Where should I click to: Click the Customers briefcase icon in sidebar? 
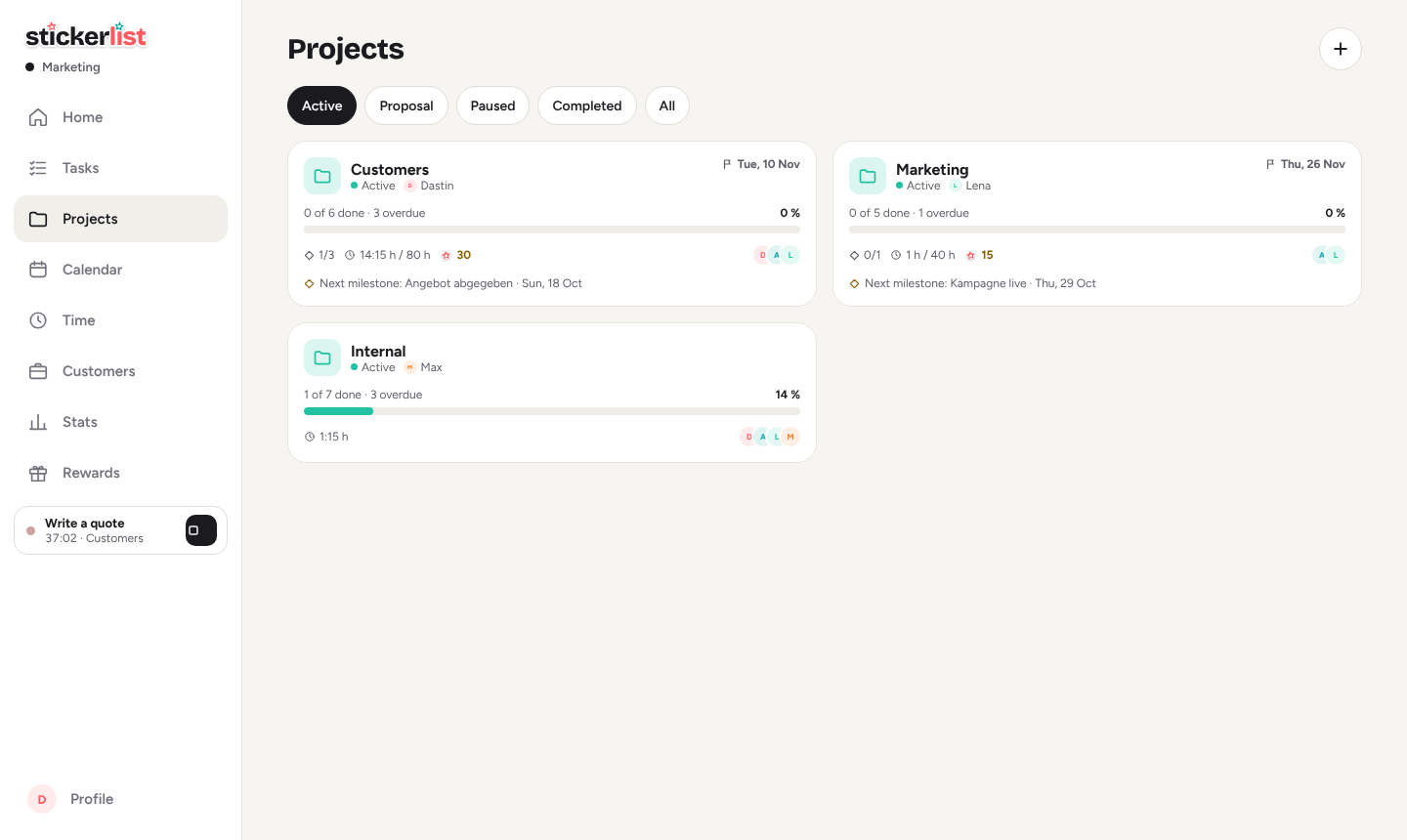[38, 371]
